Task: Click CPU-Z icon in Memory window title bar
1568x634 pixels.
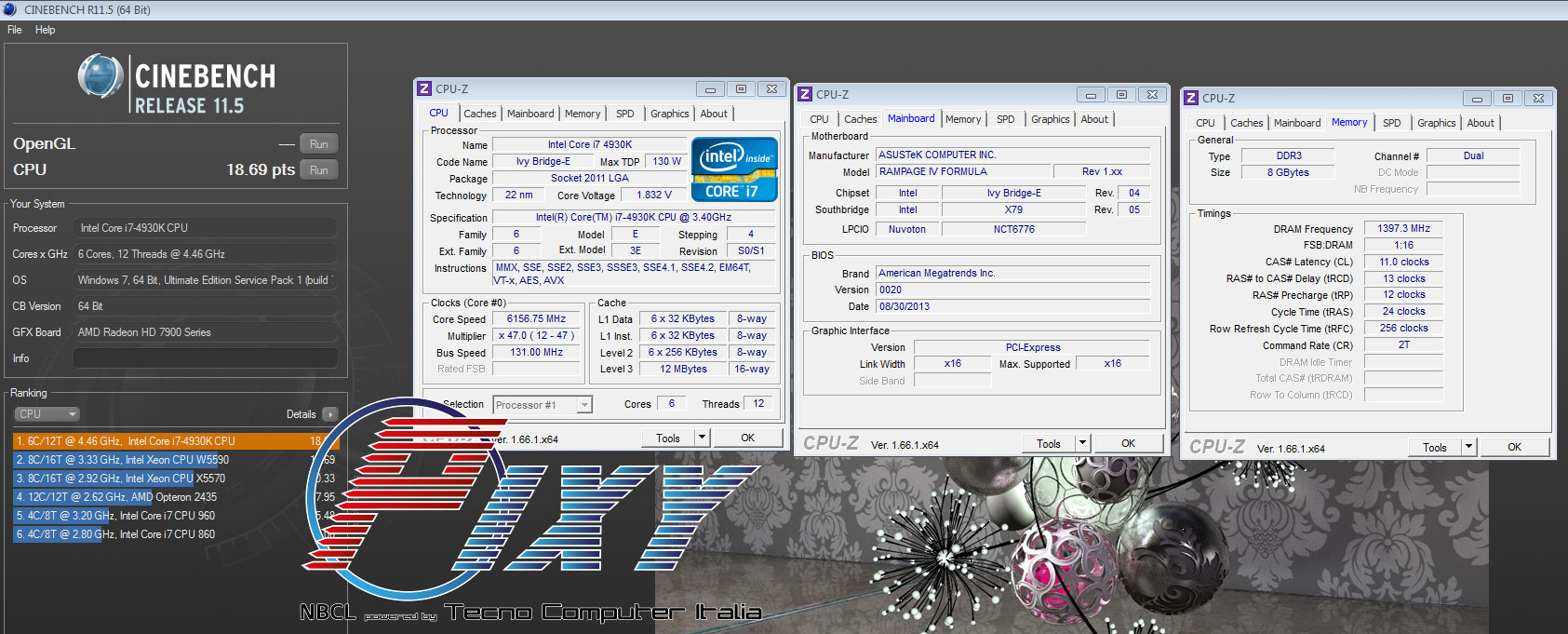Action: point(1191,98)
